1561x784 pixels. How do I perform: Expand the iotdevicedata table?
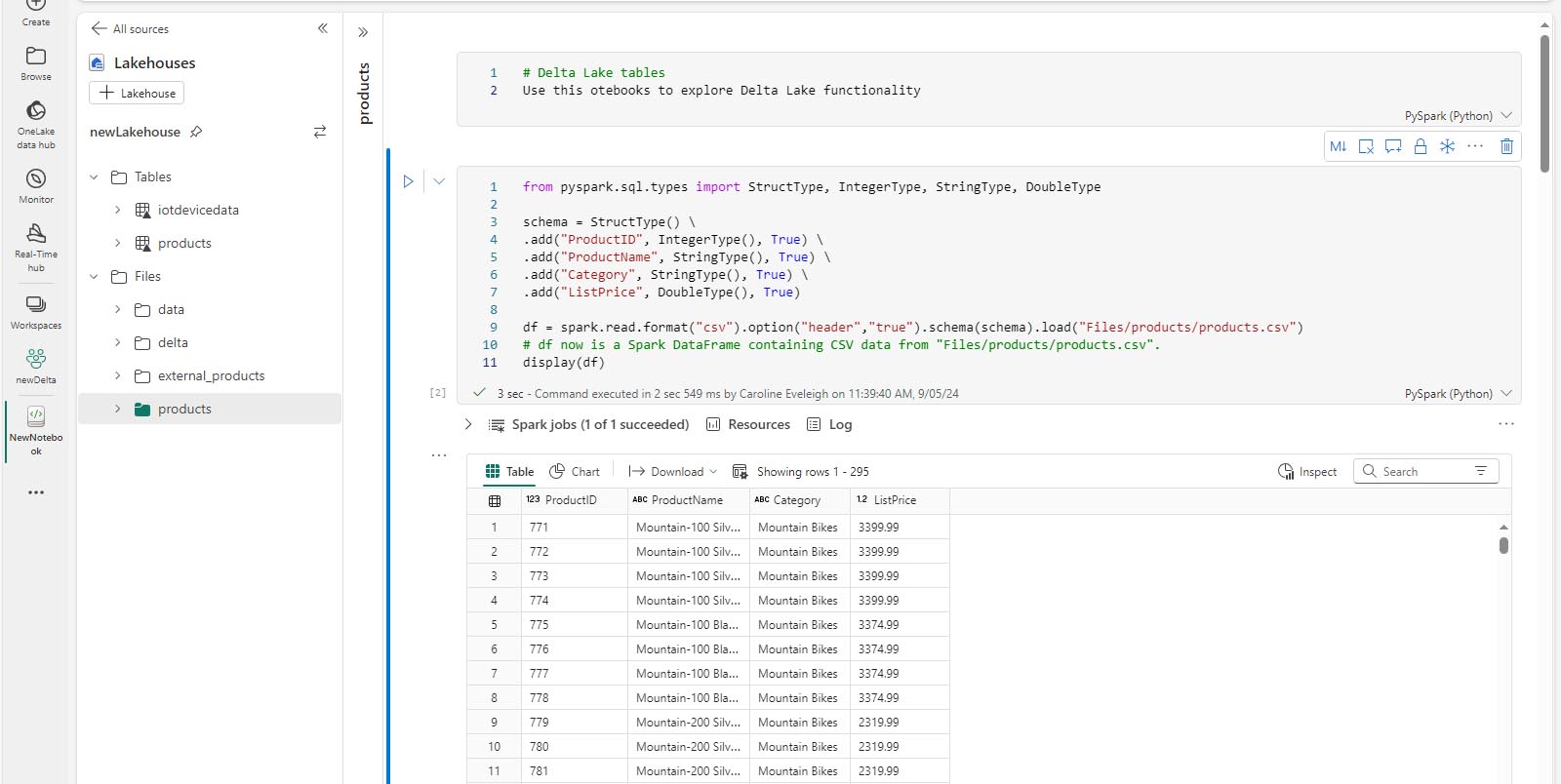point(117,210)
